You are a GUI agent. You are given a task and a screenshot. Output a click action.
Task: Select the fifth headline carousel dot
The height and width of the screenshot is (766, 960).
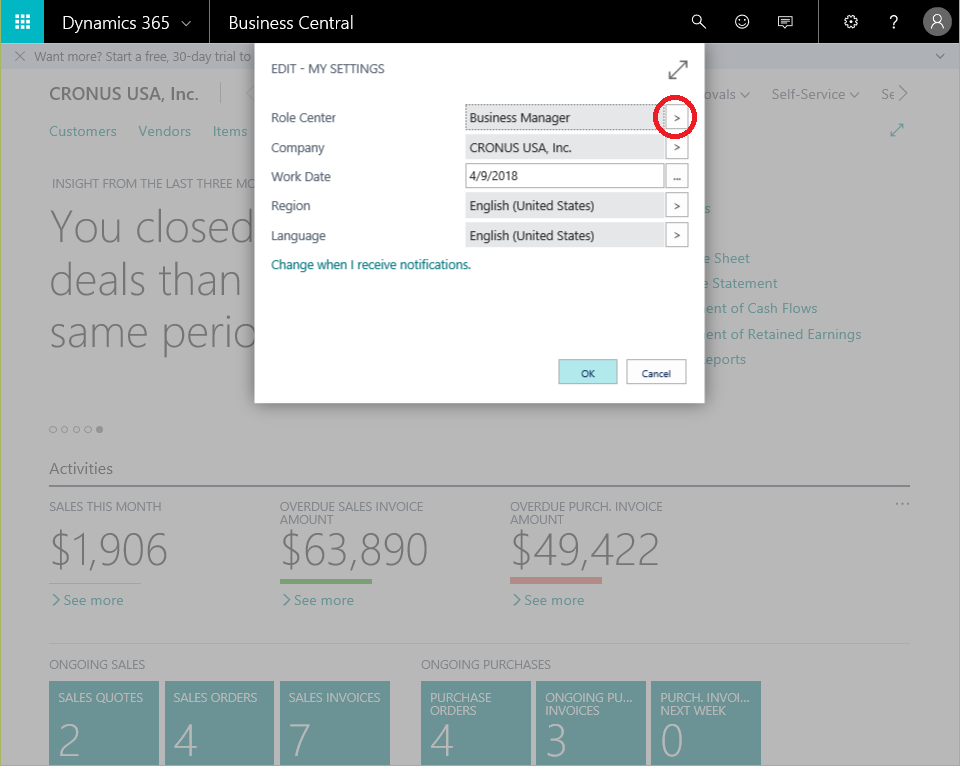(100, 429)
